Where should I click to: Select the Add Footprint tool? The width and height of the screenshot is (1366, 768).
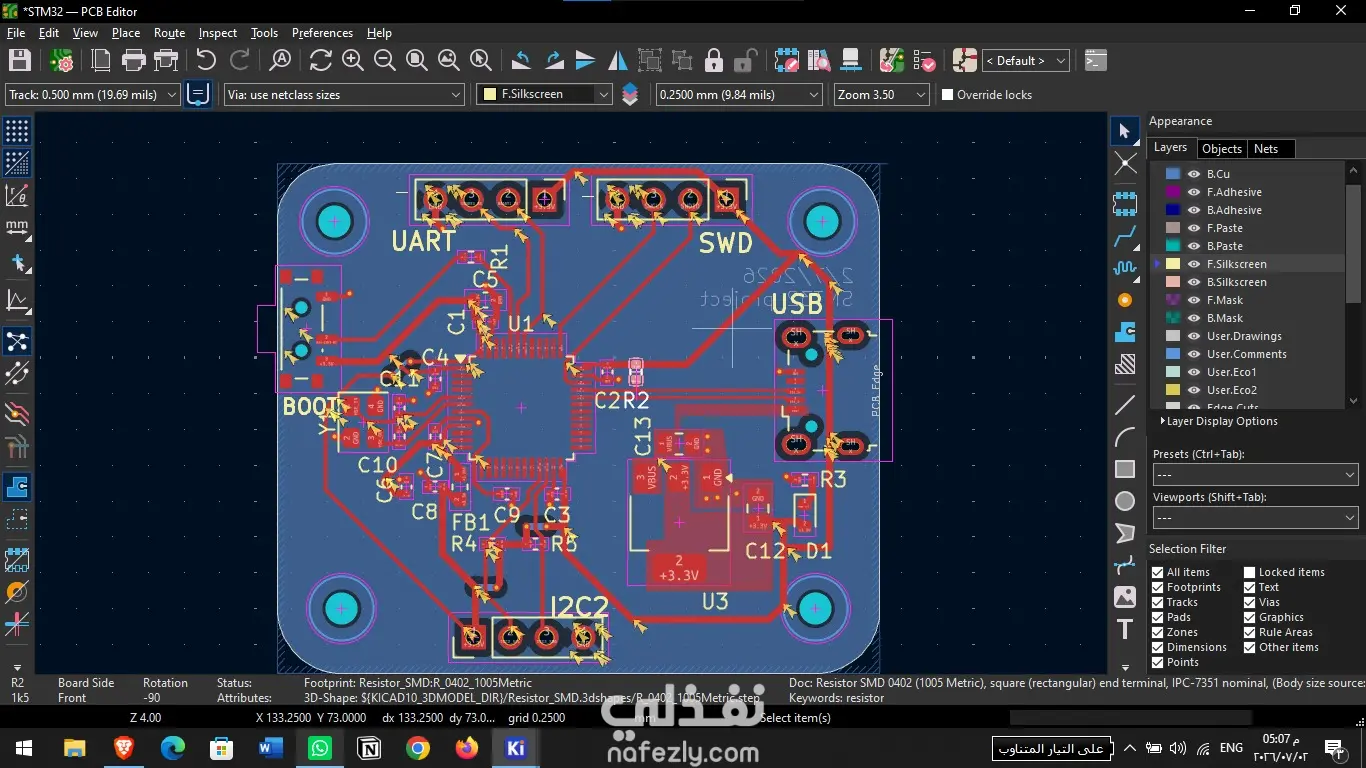1125,204
